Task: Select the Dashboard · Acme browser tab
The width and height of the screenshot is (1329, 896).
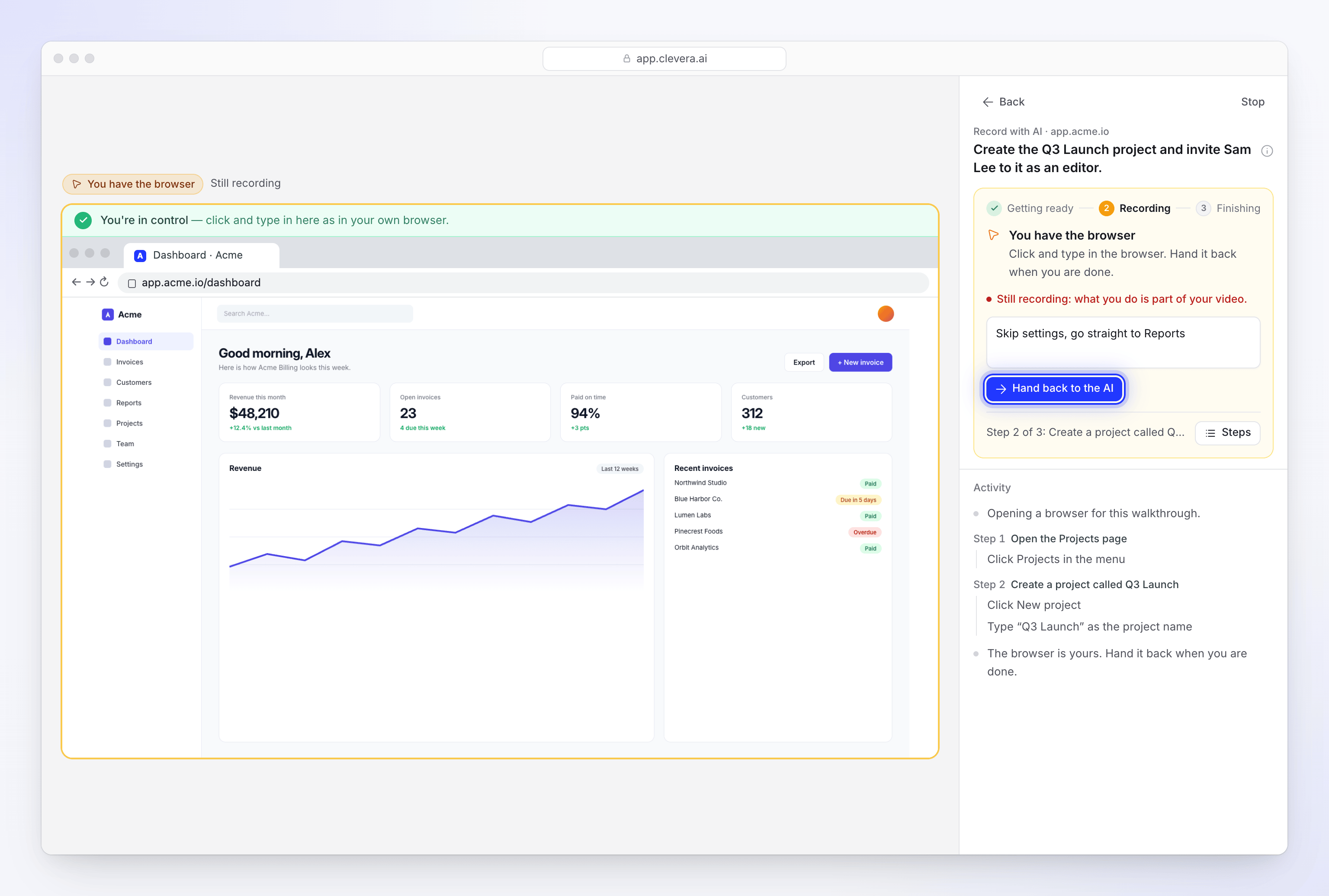Action: pos(201,256)
